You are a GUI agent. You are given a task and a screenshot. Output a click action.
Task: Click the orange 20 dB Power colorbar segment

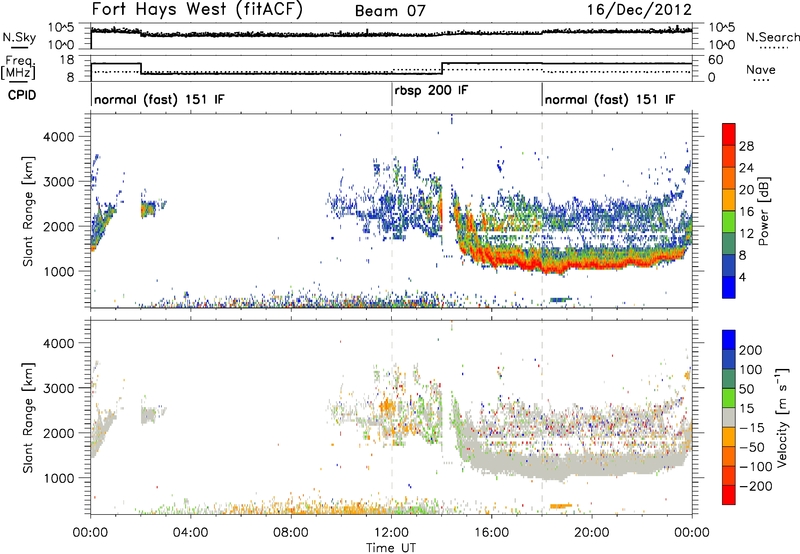click(x=729, y=199)
